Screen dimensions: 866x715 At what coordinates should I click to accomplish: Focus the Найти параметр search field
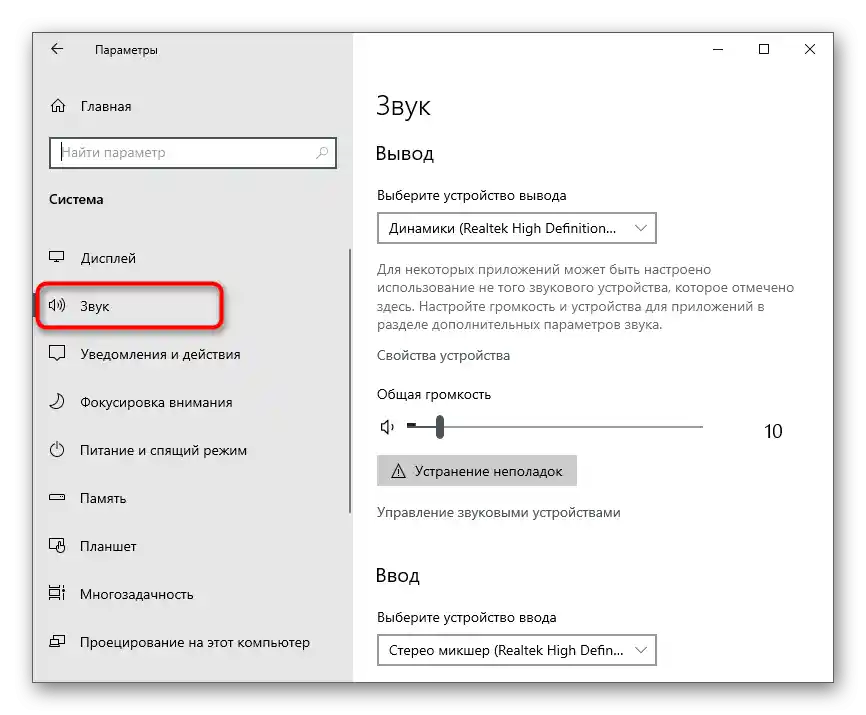point(193,152)
